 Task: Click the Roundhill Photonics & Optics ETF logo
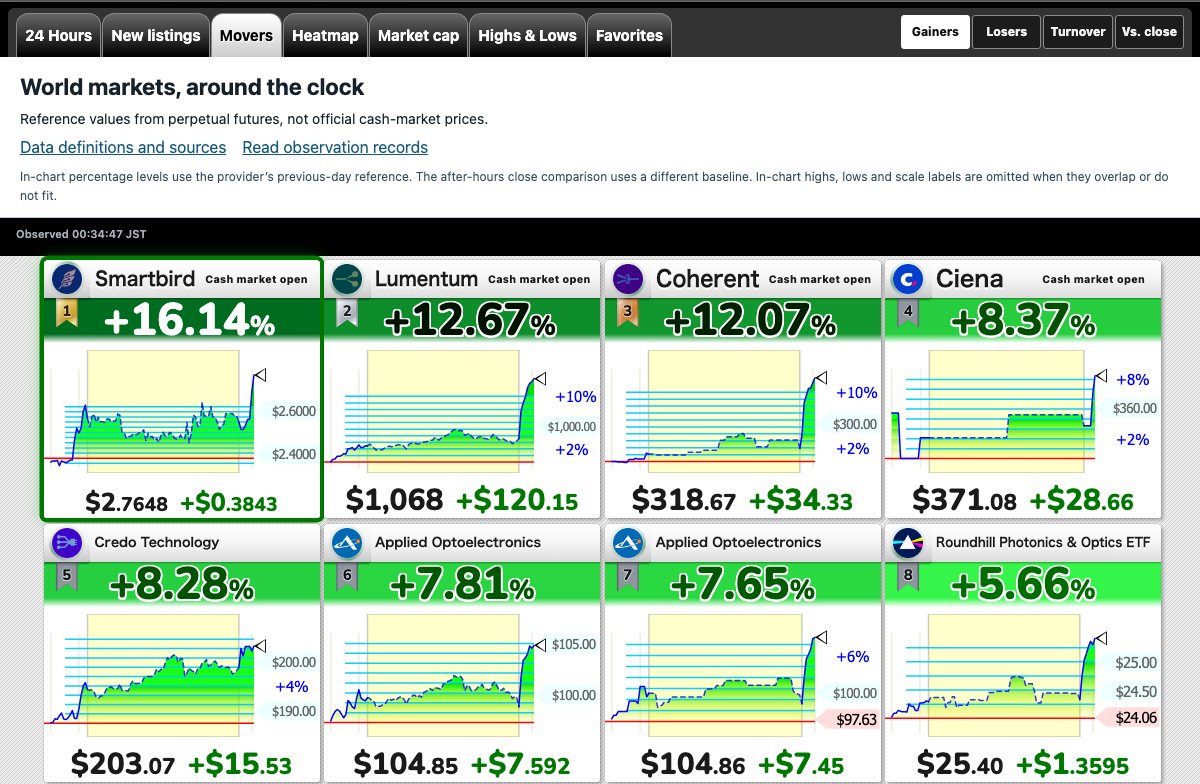pyautogui.click(x=908, y=543)
